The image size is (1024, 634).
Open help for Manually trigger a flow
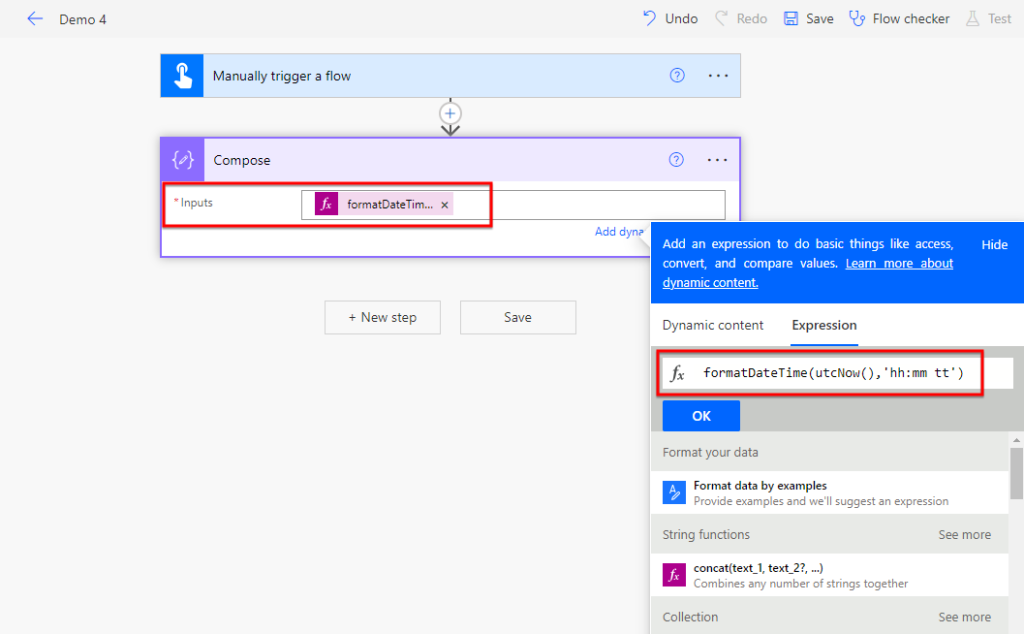[x=677, y=76]
